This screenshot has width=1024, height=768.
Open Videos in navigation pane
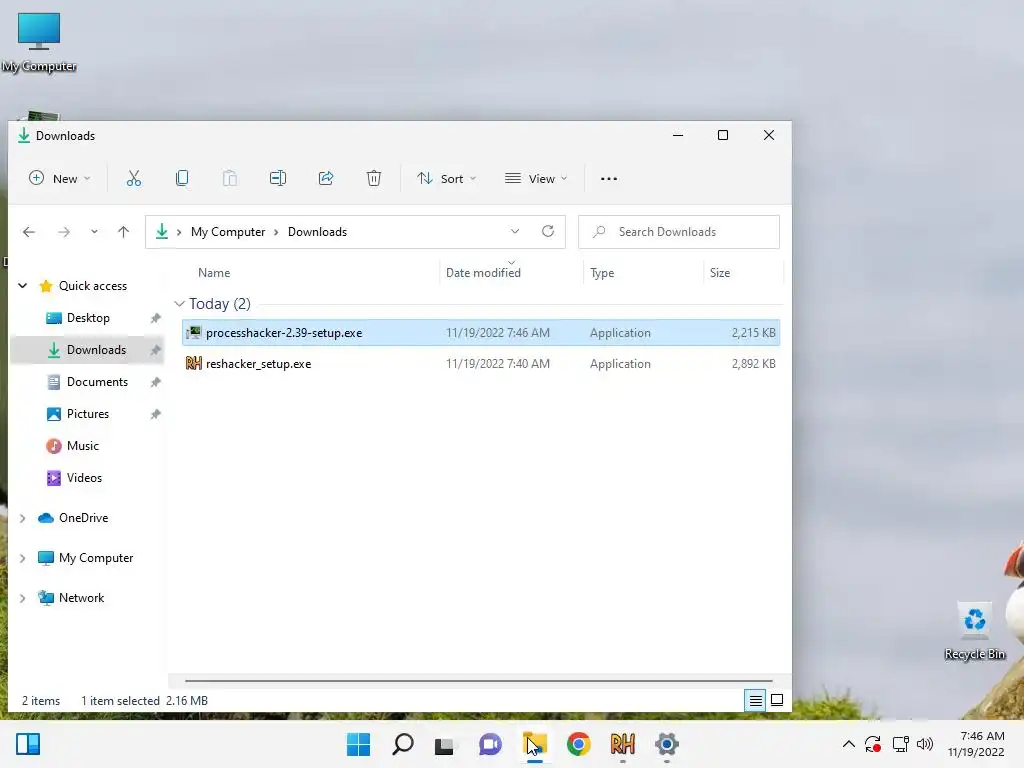[x=84, y=478]
